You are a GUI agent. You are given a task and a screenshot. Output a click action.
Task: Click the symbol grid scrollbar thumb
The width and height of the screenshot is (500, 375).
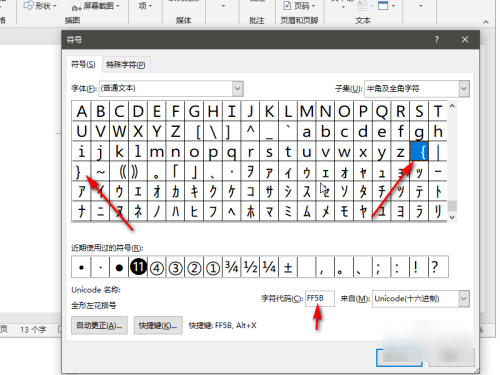(x=452, y=206)
